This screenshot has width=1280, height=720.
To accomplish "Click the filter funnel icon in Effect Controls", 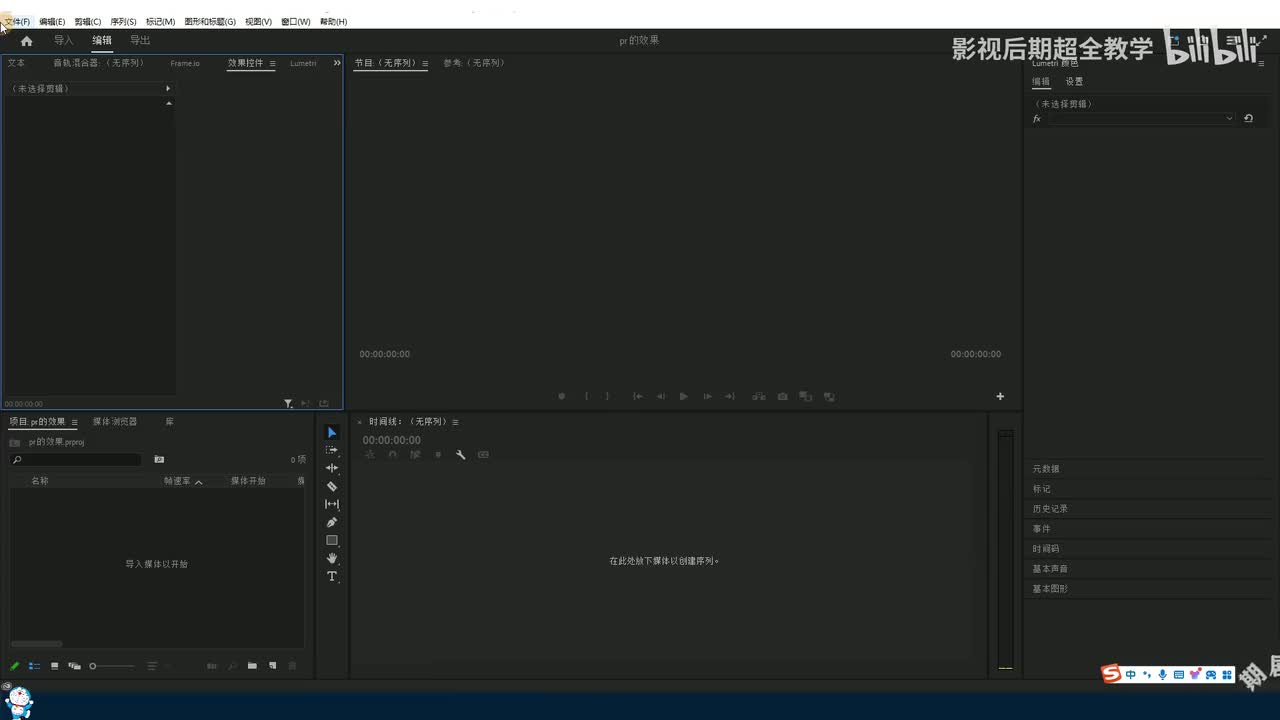I will coord(288,403).
